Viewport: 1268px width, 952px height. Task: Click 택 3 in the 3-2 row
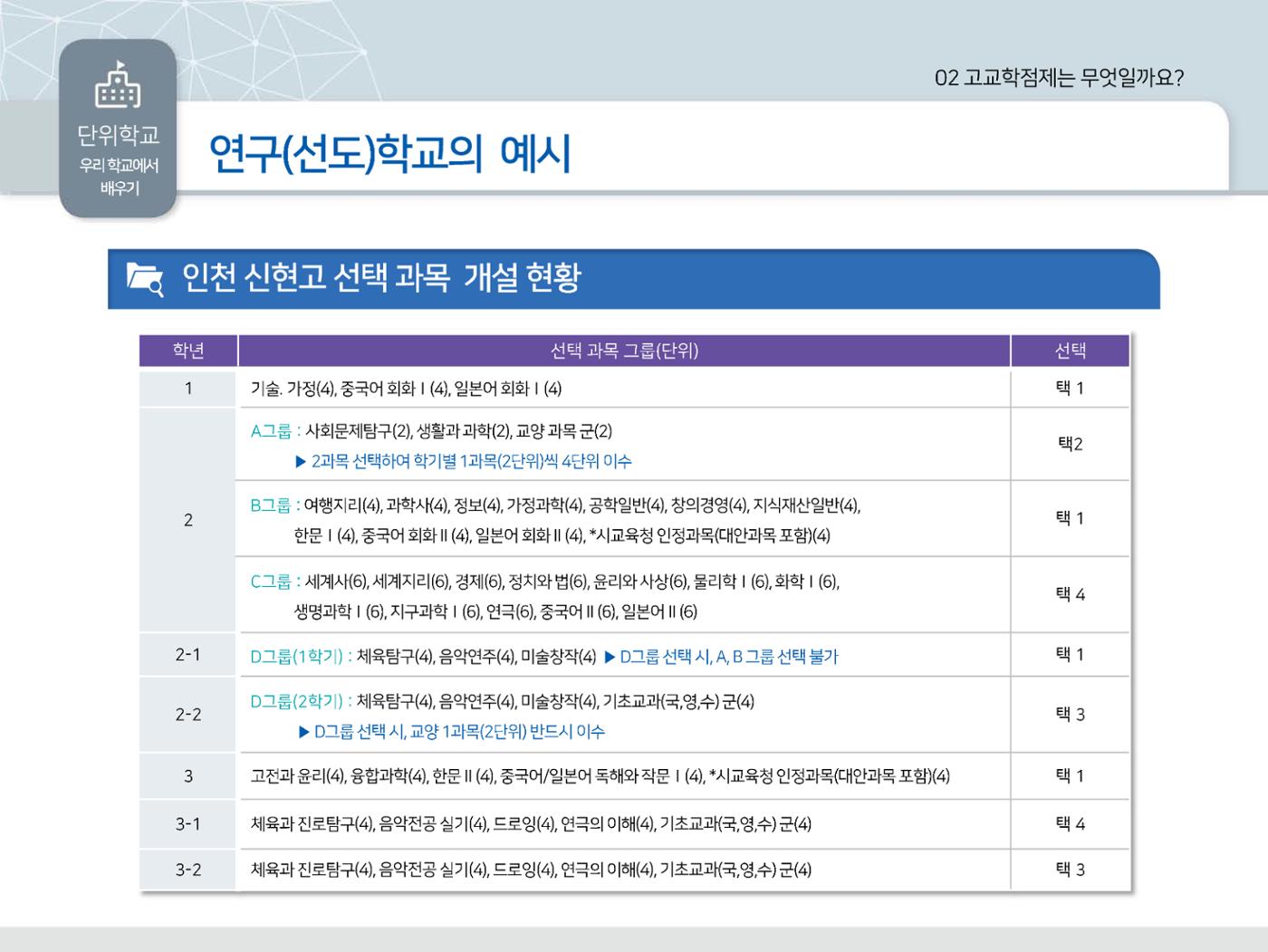click(x=1070, y=870)
